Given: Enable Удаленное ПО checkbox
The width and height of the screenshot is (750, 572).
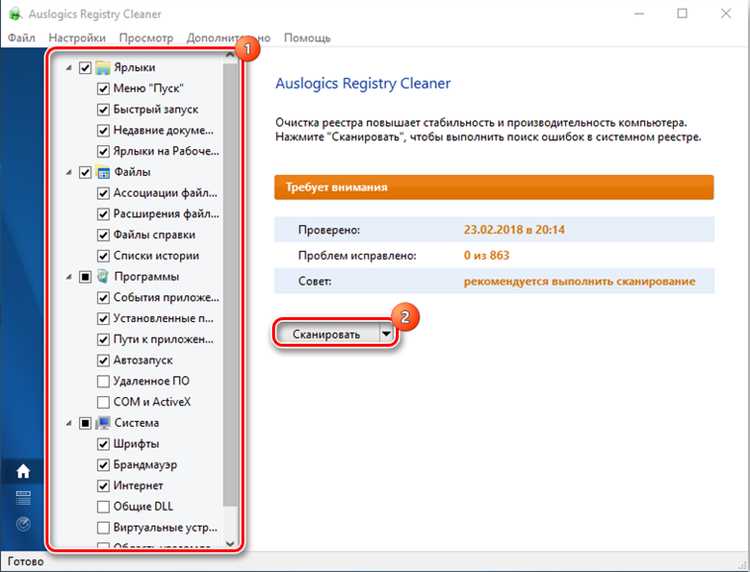Looking at the screenshot, I should [x=103, y=381].
